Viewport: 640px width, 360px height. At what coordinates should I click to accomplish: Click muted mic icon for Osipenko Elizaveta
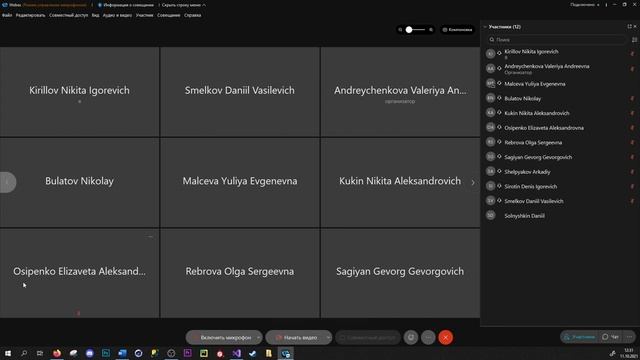(632, 128)
